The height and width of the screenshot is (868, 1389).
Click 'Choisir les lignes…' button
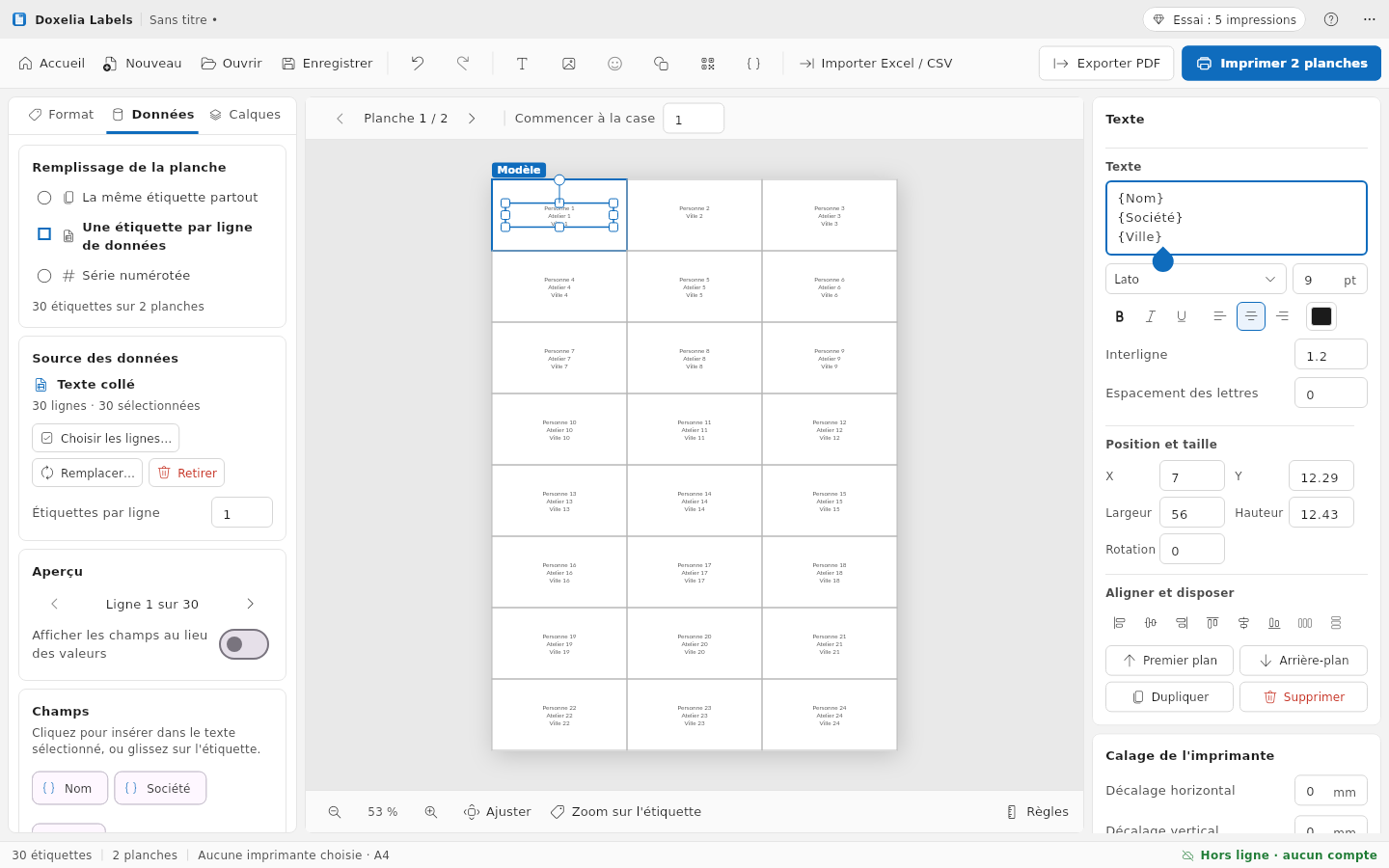106,438
